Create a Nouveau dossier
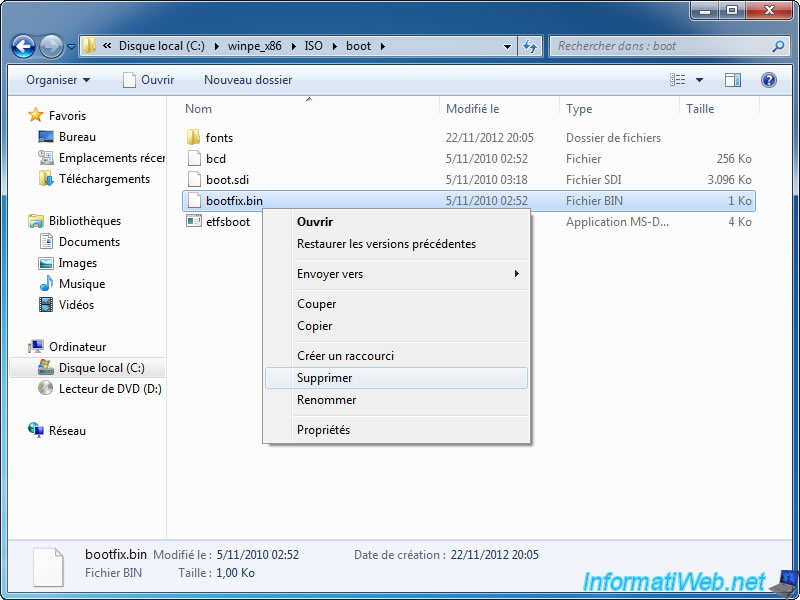Viewport: 800px width, 600px height. tap(248, 80)
